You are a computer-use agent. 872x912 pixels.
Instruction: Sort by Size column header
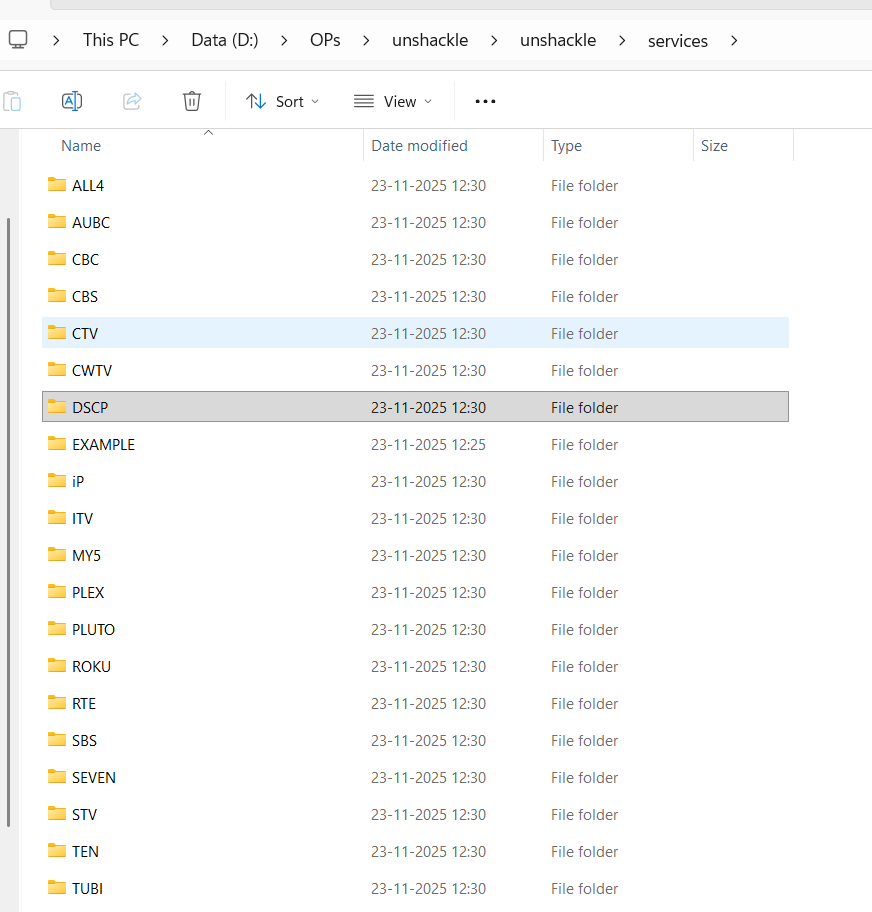714,145
